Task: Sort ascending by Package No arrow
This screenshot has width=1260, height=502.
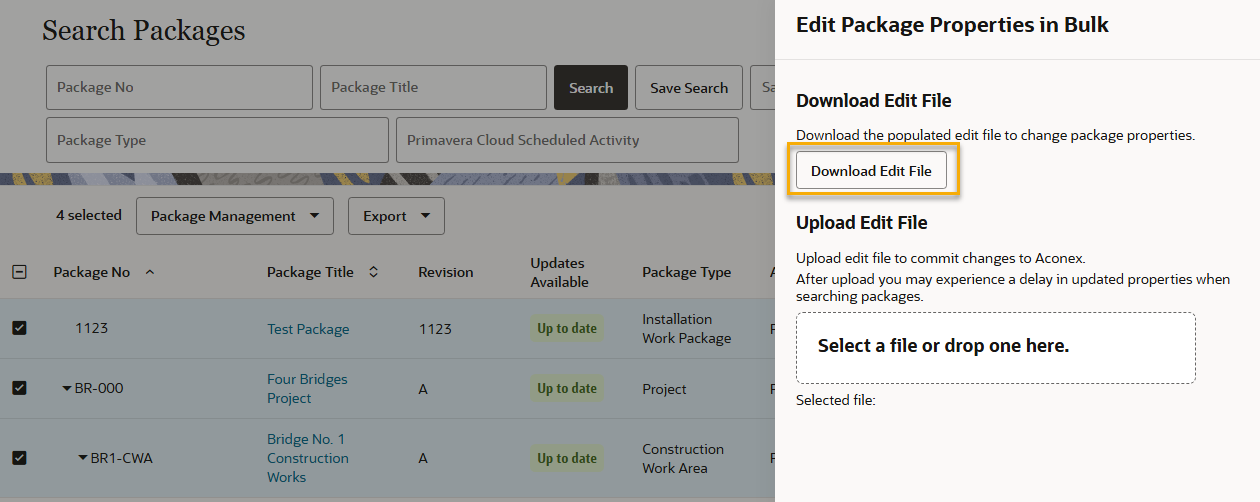Action: [150, 272]
